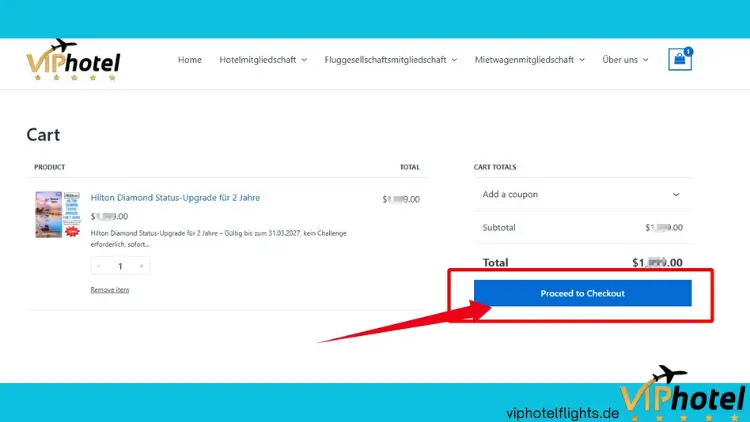
Task: Open the shopping cart icon
Action: click(680, 60)
